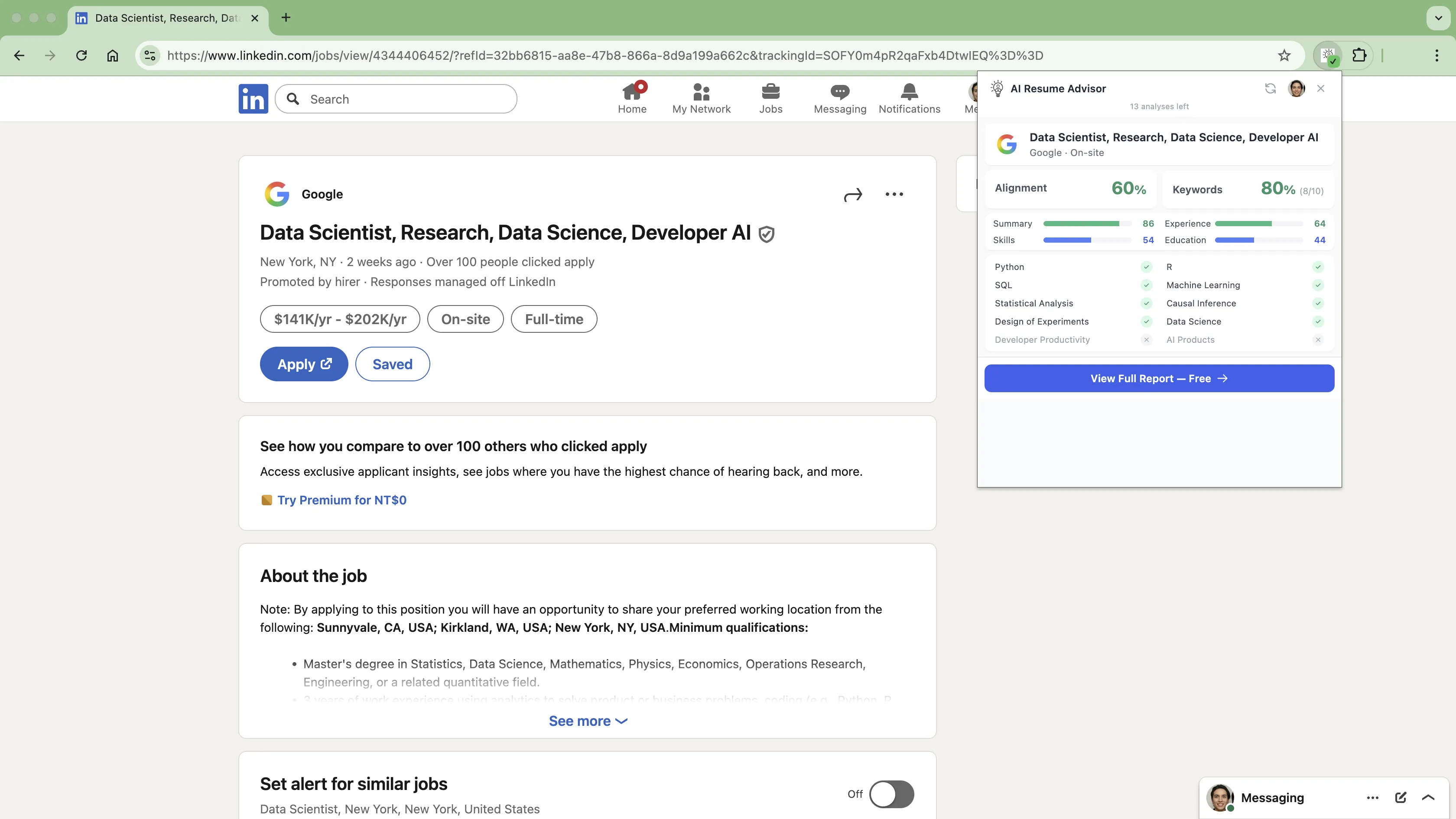Open Try Premium for NT$0 link
Screen dimensions: 1456x819
coord(341,500)
